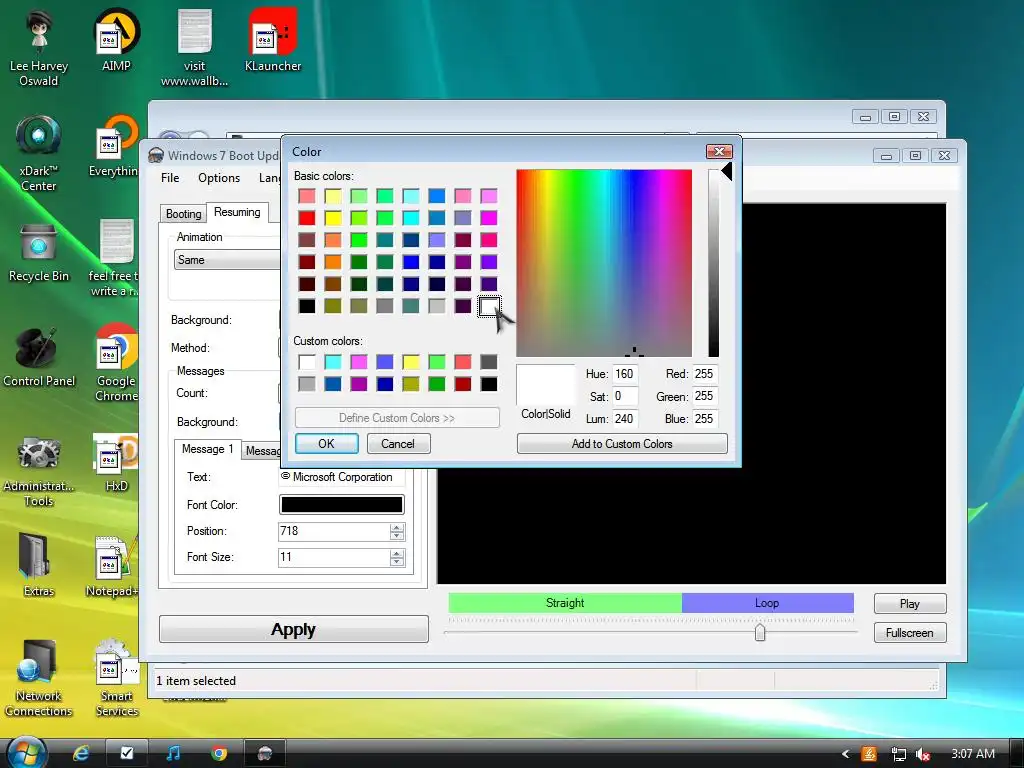Image resolution: width=1024 pixels, height=768 pixels.
Task: Select the pure red basic color
Action: (x=307, y=217)
